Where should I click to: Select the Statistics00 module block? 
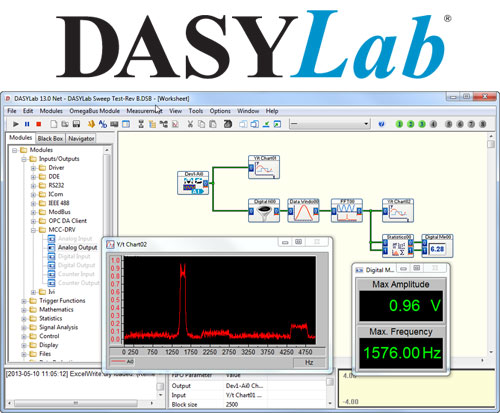pyautogui.click(x=398, y=246)
